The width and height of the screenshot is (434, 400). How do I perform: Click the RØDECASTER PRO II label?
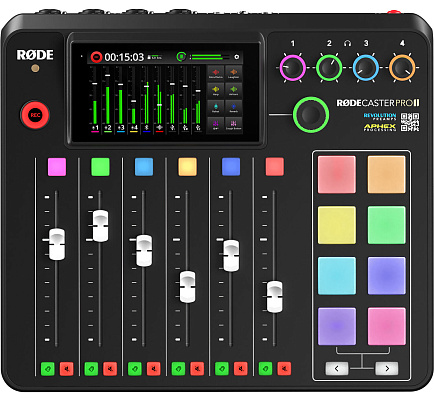tap(378, 103)
